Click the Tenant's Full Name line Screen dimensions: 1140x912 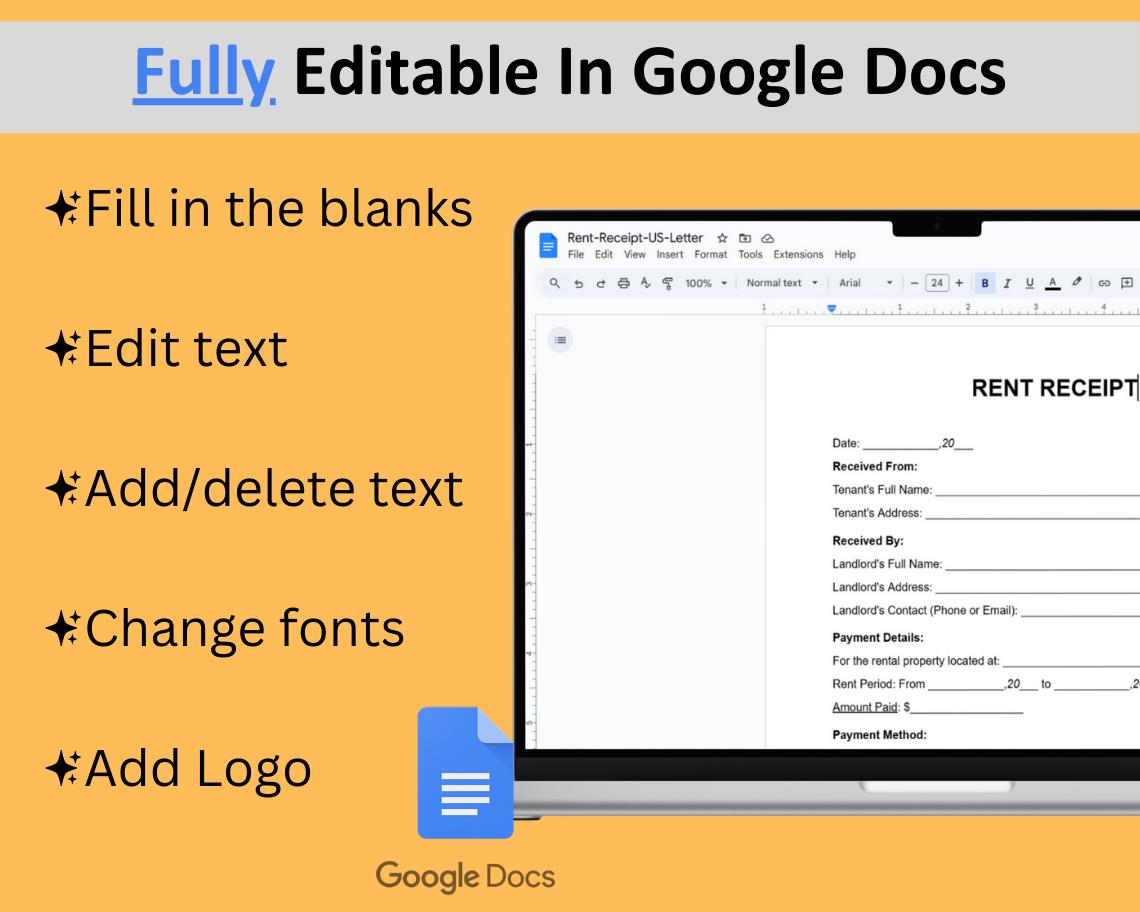point(986,489)
